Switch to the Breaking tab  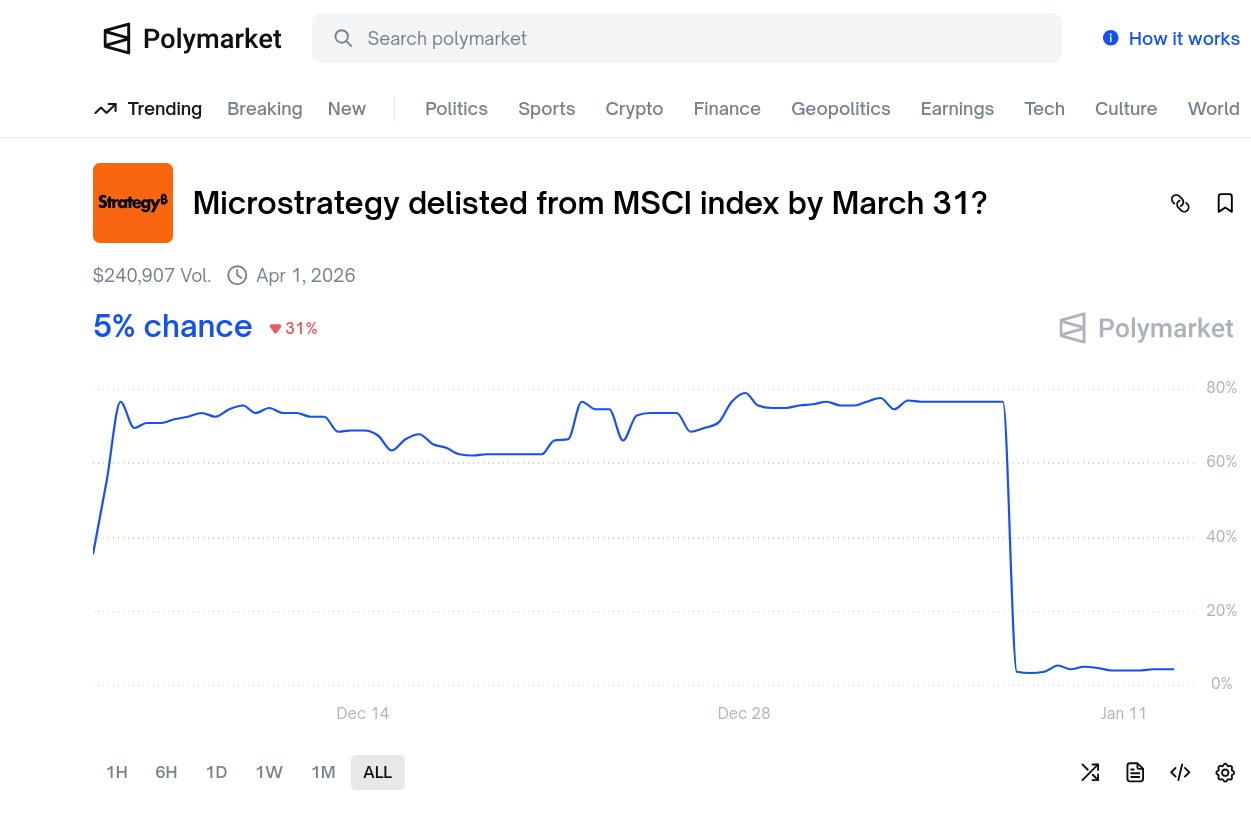click(x=265, y=109)
